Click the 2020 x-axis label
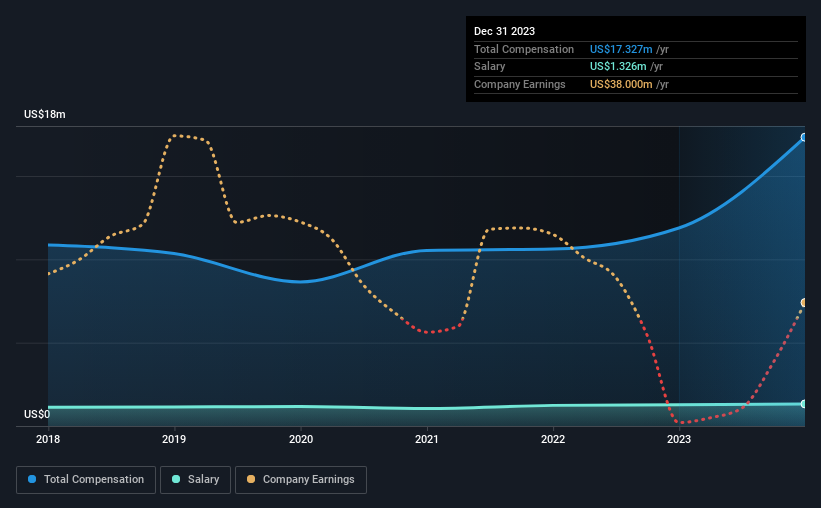Viewport: 821px width, 508px height. coord(301,439)
